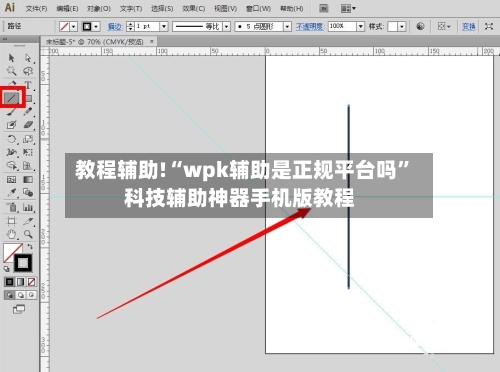Open the fill color dropdown arrow

point(74,26)
